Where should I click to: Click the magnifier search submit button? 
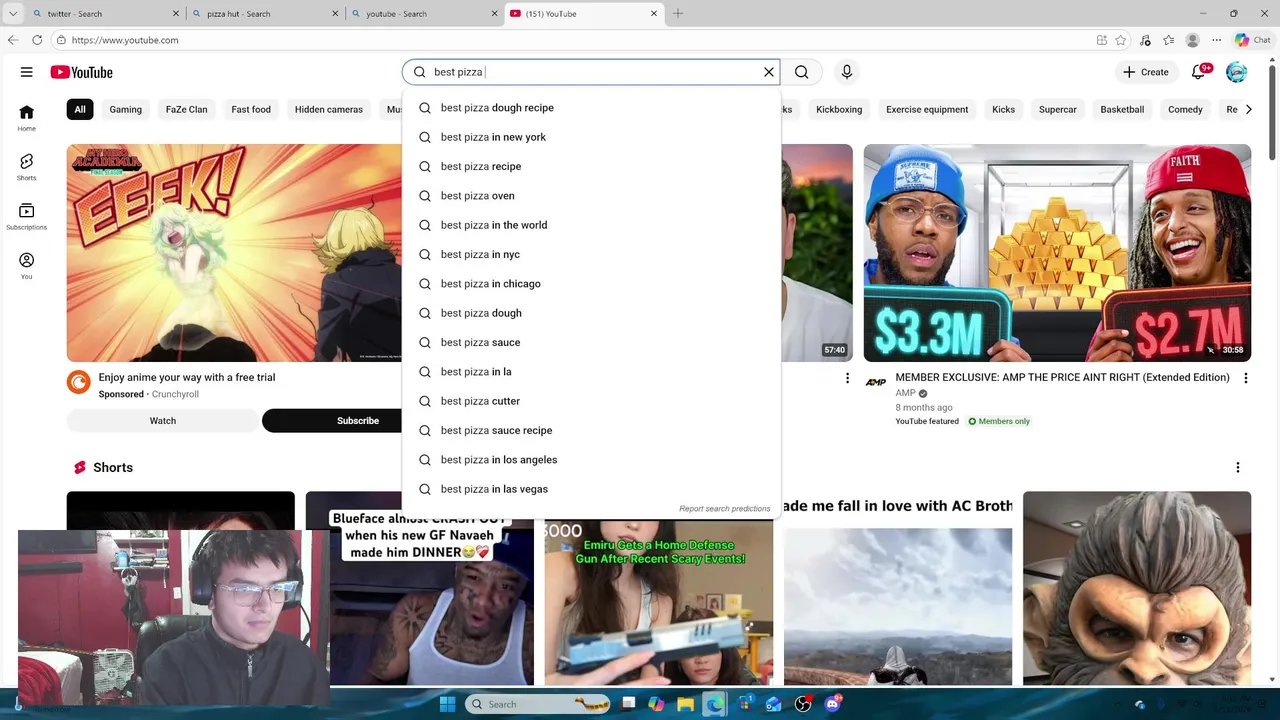[801, 72]
